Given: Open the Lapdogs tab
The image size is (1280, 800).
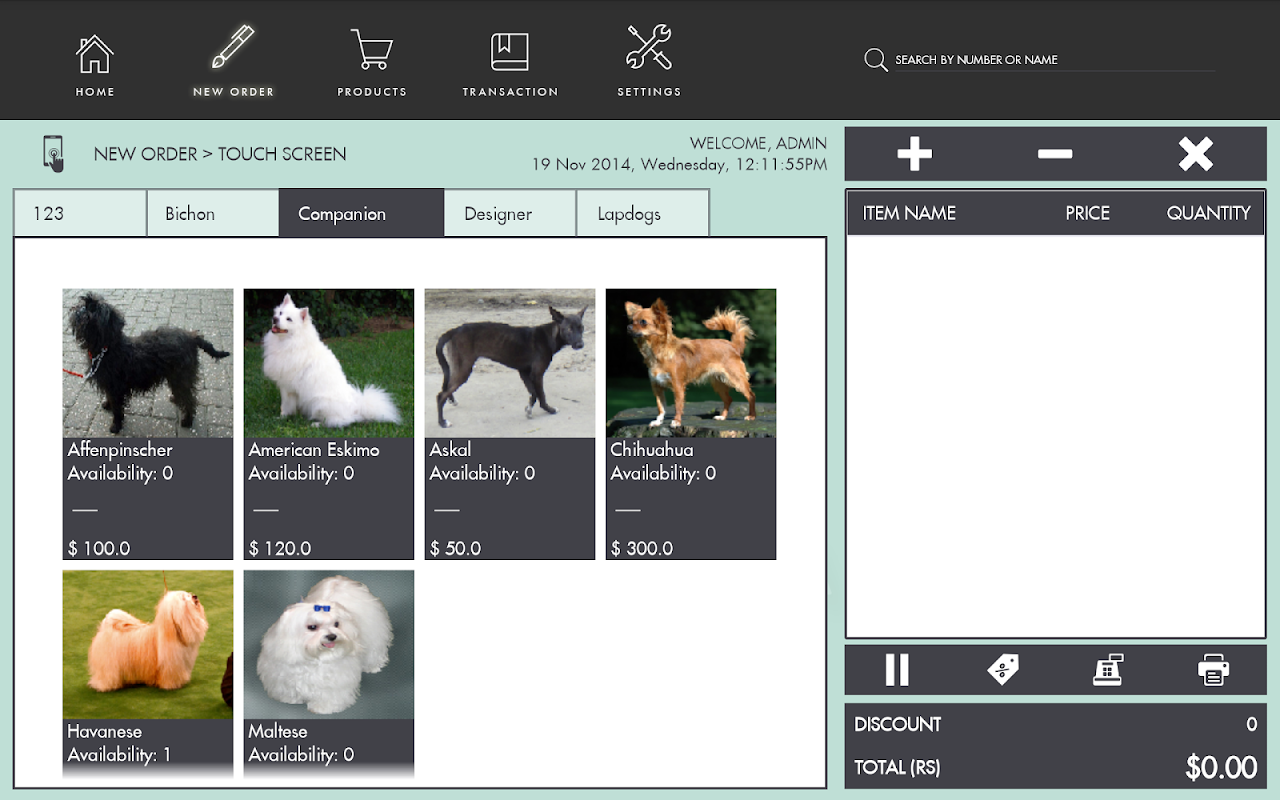Looking at the screenshot, I should [x=643, y=213].
